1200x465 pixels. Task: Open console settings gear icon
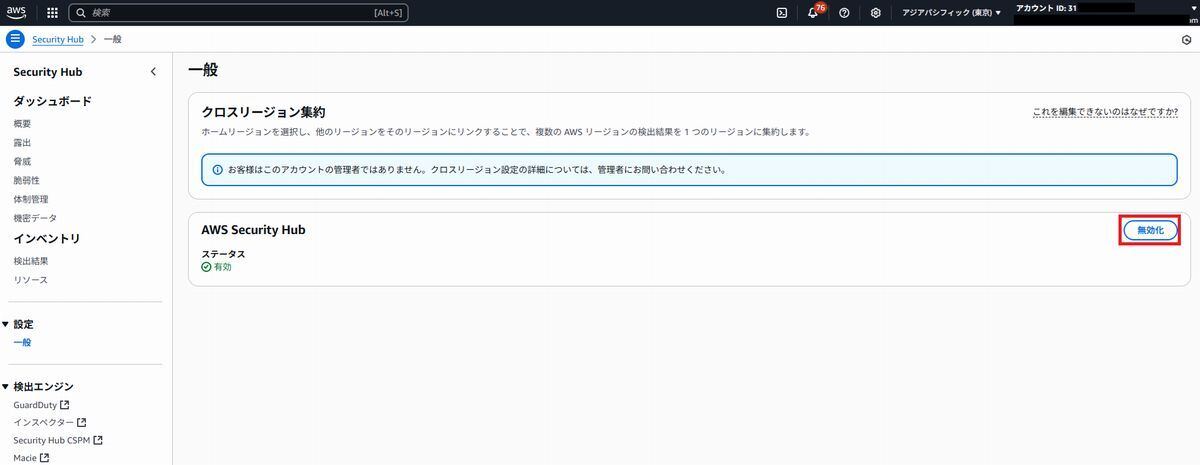click(875, 13)
